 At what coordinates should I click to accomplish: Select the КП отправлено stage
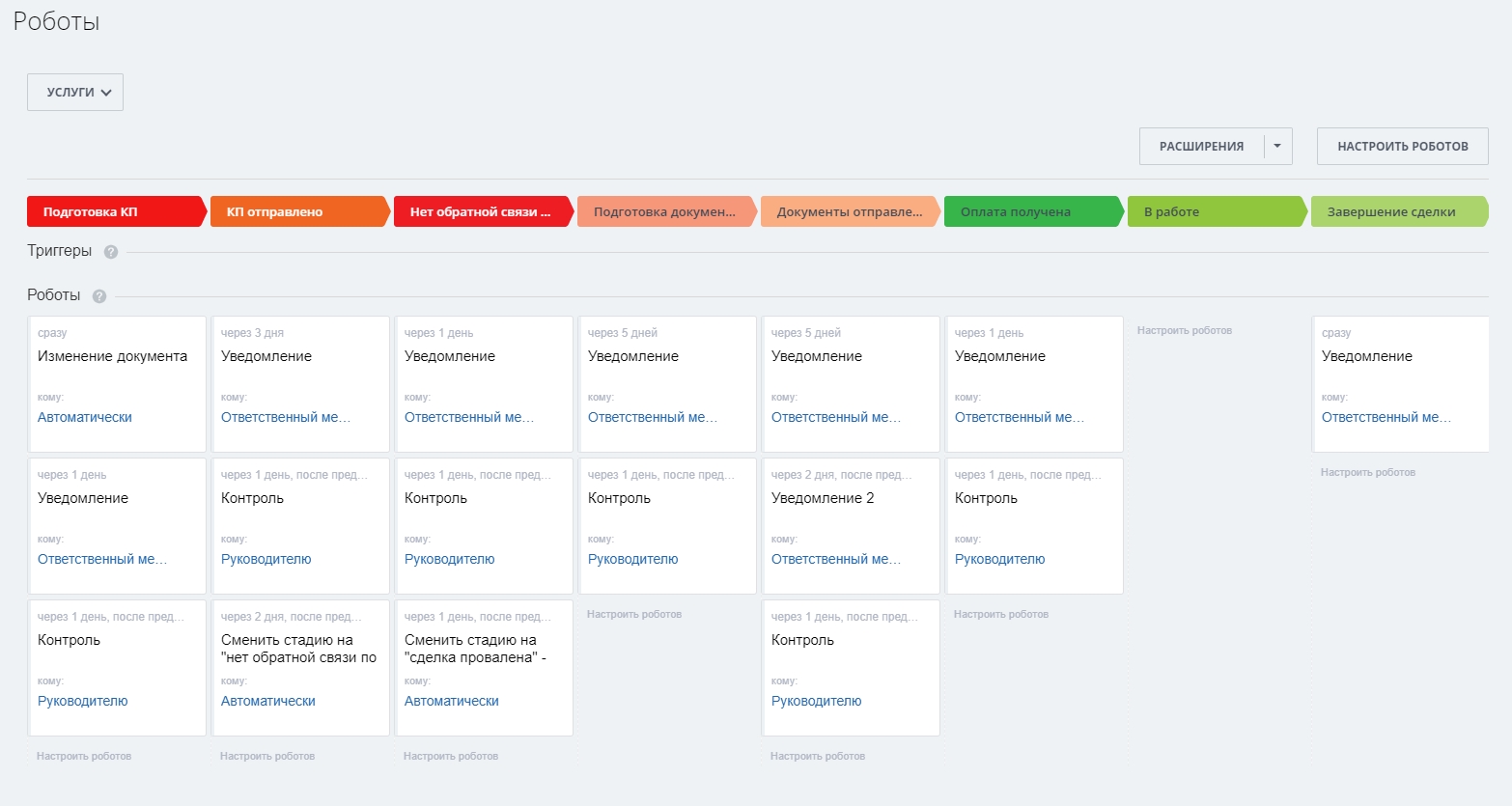pos(299,212)
